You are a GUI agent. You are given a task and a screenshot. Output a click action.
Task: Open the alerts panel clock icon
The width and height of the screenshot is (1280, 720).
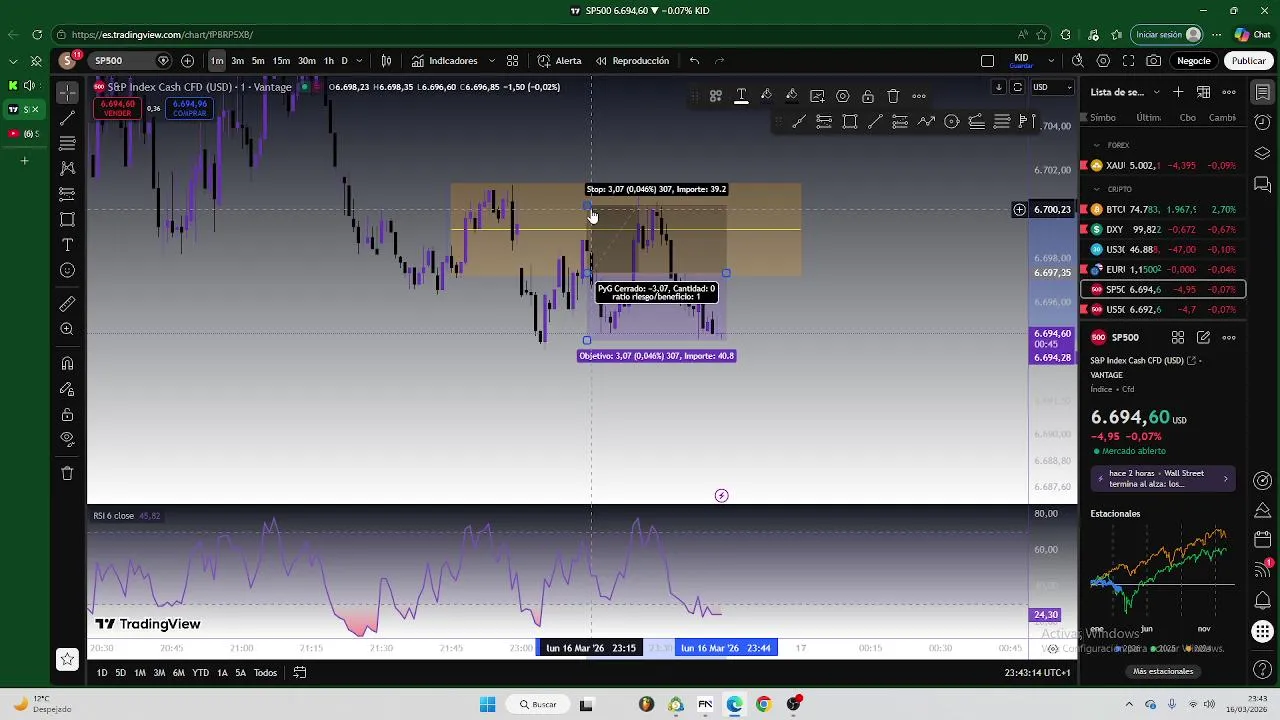click(1263, 122)
